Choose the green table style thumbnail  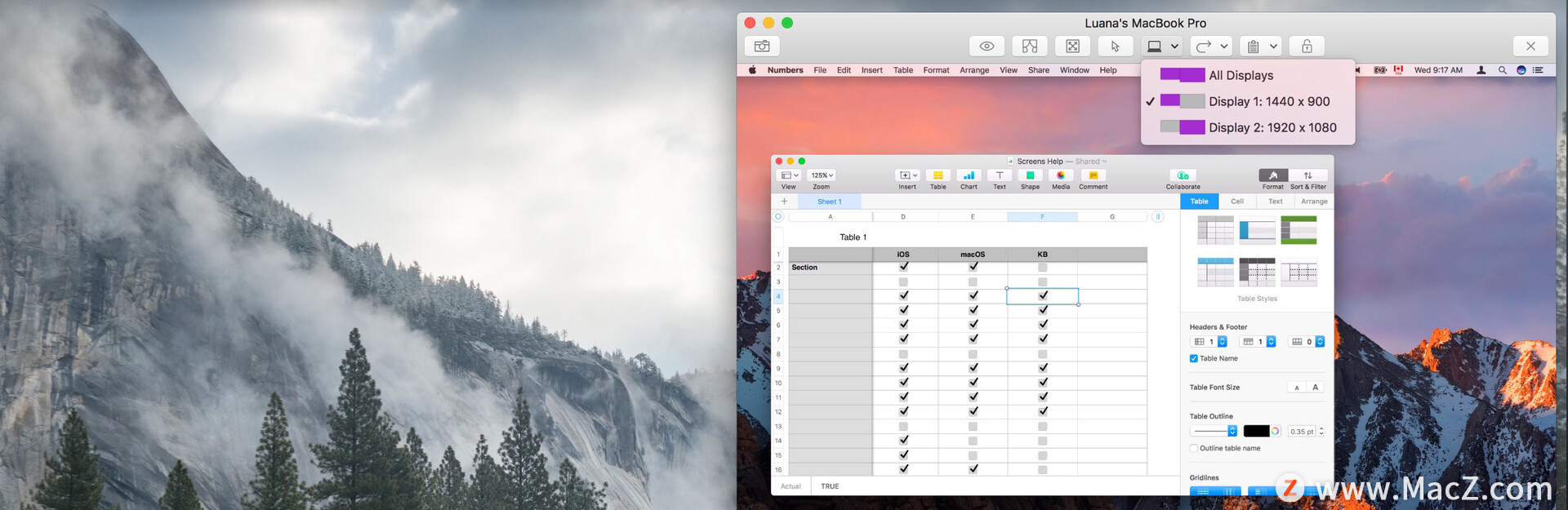coord(1298,230)
